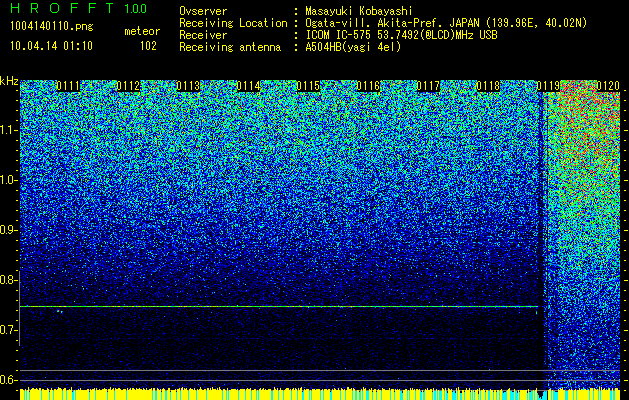Click the receiver text ICOM IC-575
629x400 pixels.
point(340,35)
